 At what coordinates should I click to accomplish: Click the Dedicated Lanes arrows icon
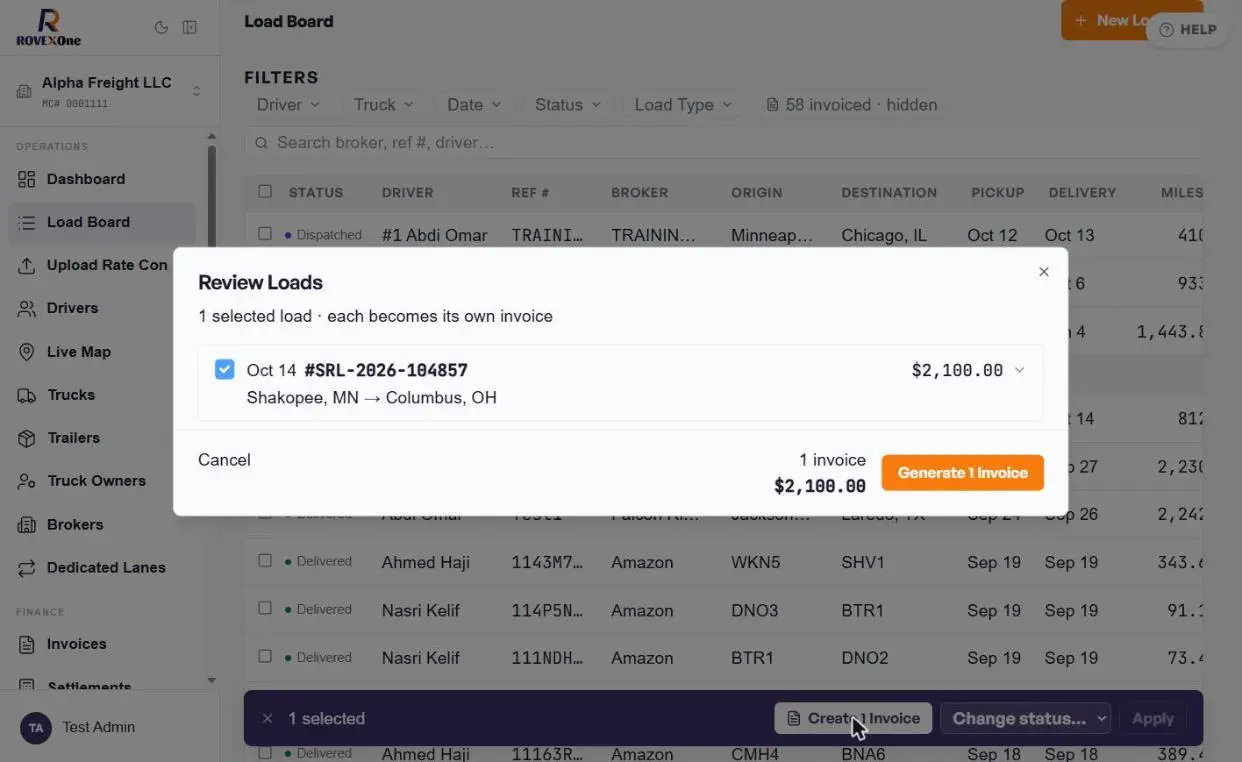click(27, 567)
